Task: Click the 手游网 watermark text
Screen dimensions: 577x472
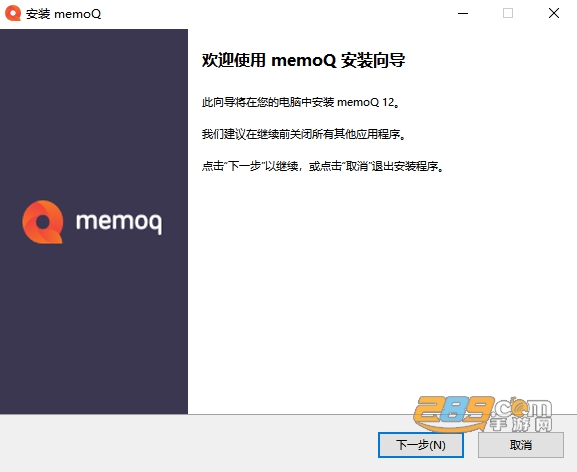Action: tap(521, 424)
